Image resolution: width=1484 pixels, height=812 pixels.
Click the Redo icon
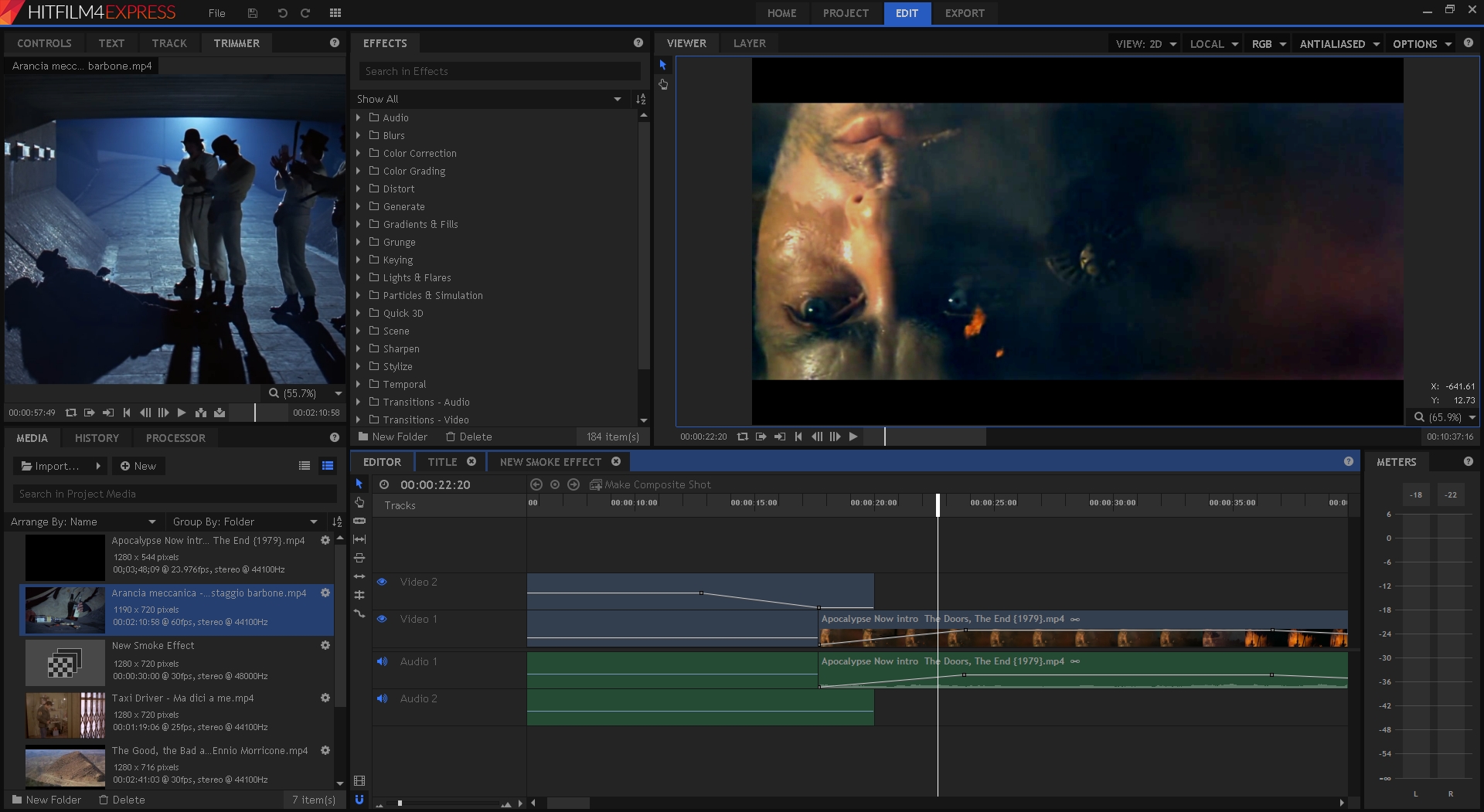point(305,13)
